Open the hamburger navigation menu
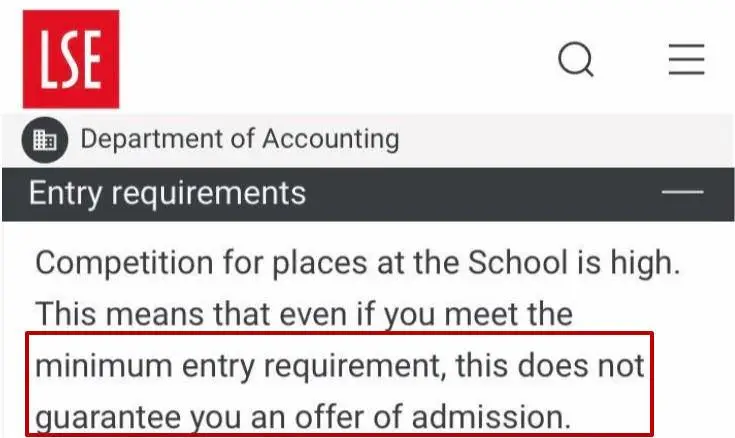 [687, 60]
